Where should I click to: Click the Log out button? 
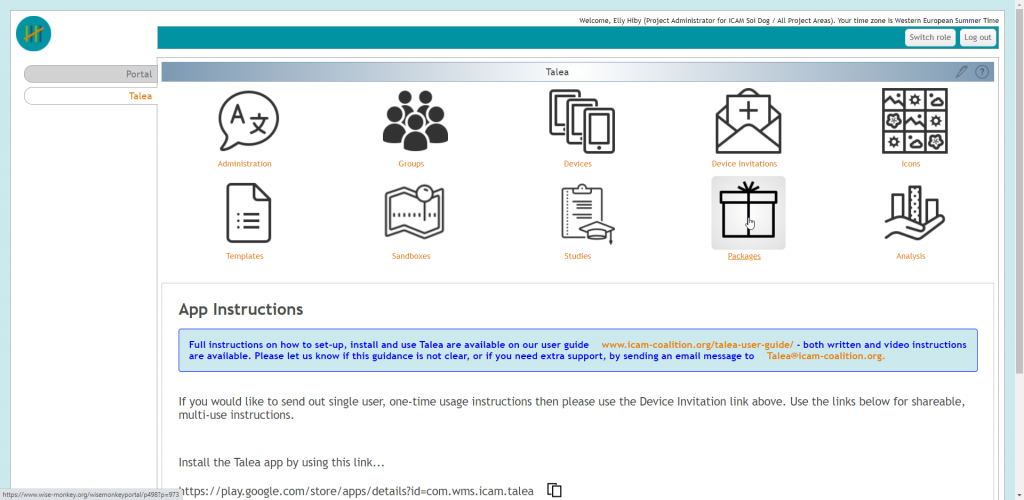point(978,37)
